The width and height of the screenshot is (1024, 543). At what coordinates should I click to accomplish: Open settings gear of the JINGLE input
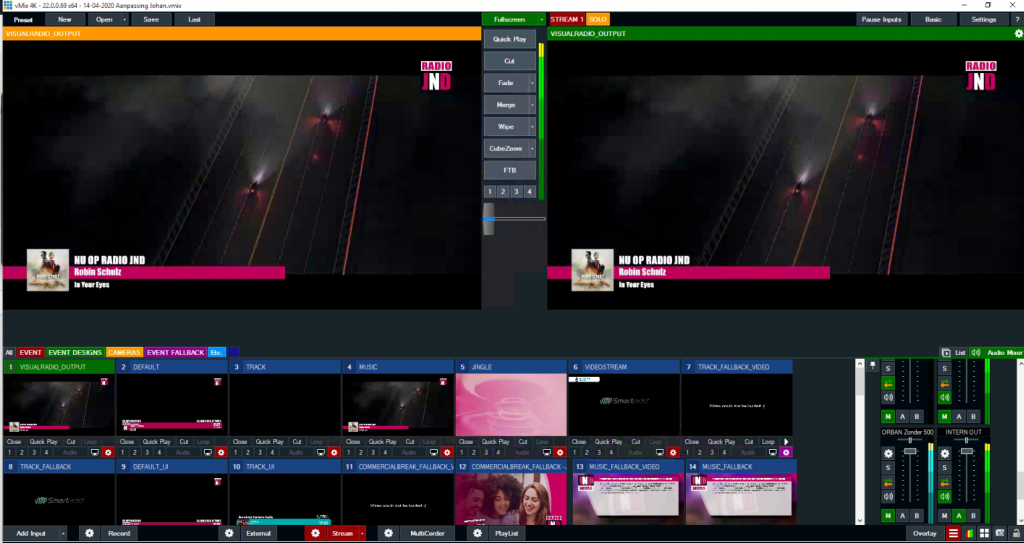click(x=560, y=452)
